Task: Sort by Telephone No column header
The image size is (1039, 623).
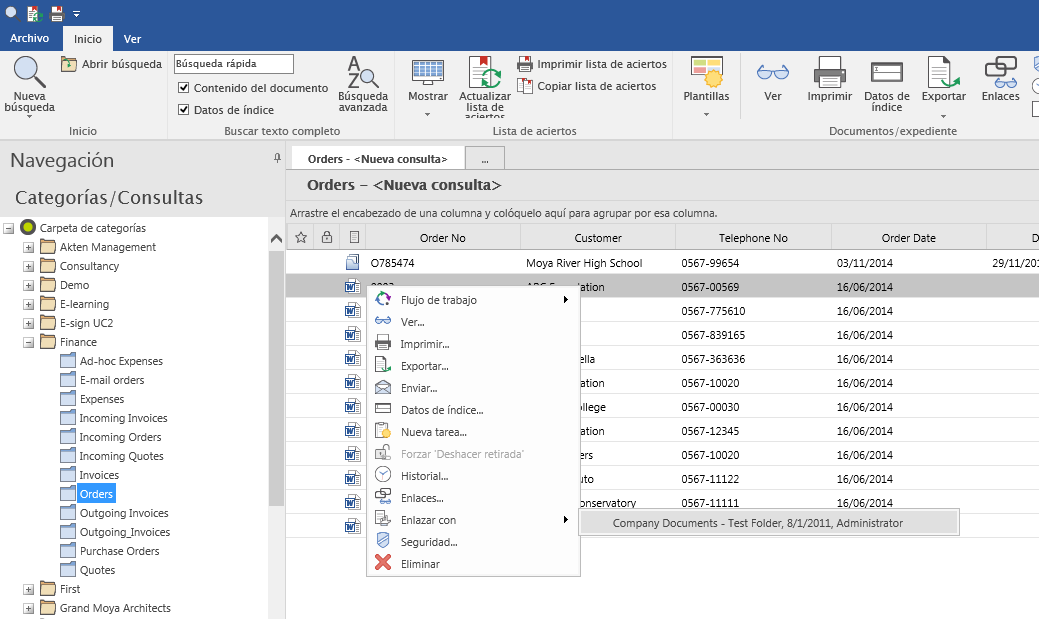Action: 753,237
